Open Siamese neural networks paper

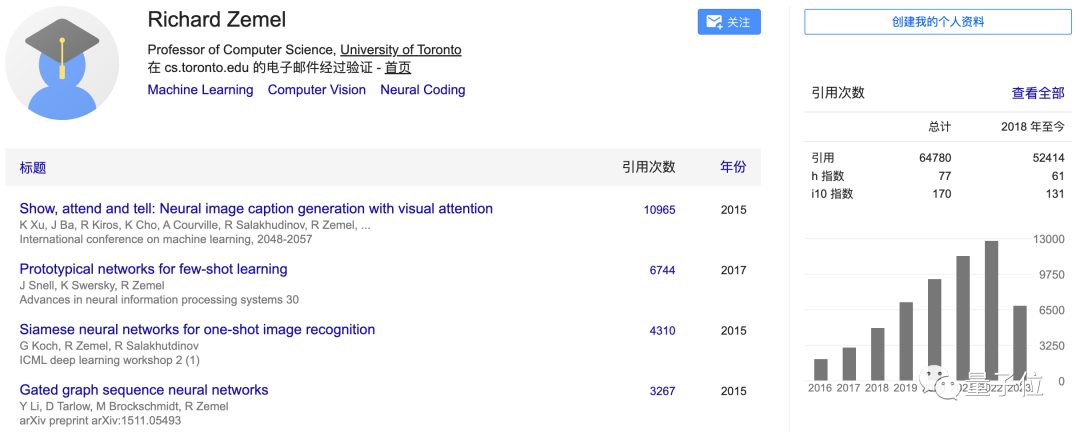[197, 330]
